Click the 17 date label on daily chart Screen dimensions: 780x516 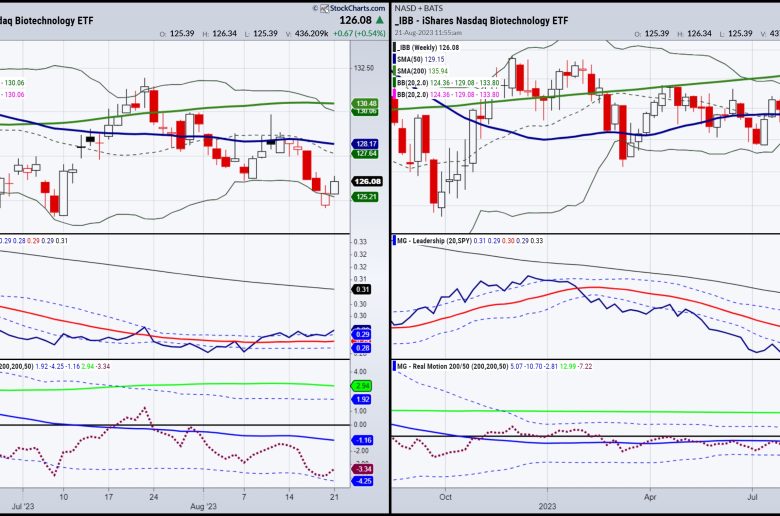click(108, 497)
